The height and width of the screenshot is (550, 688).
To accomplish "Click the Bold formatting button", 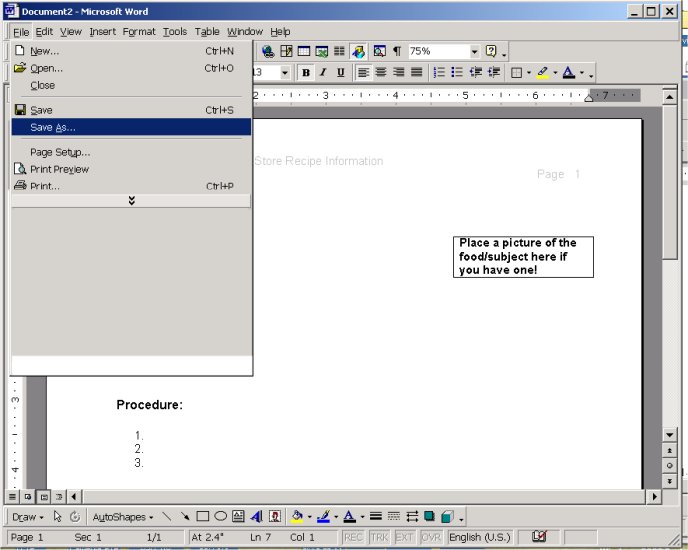I will coord(306,73).
